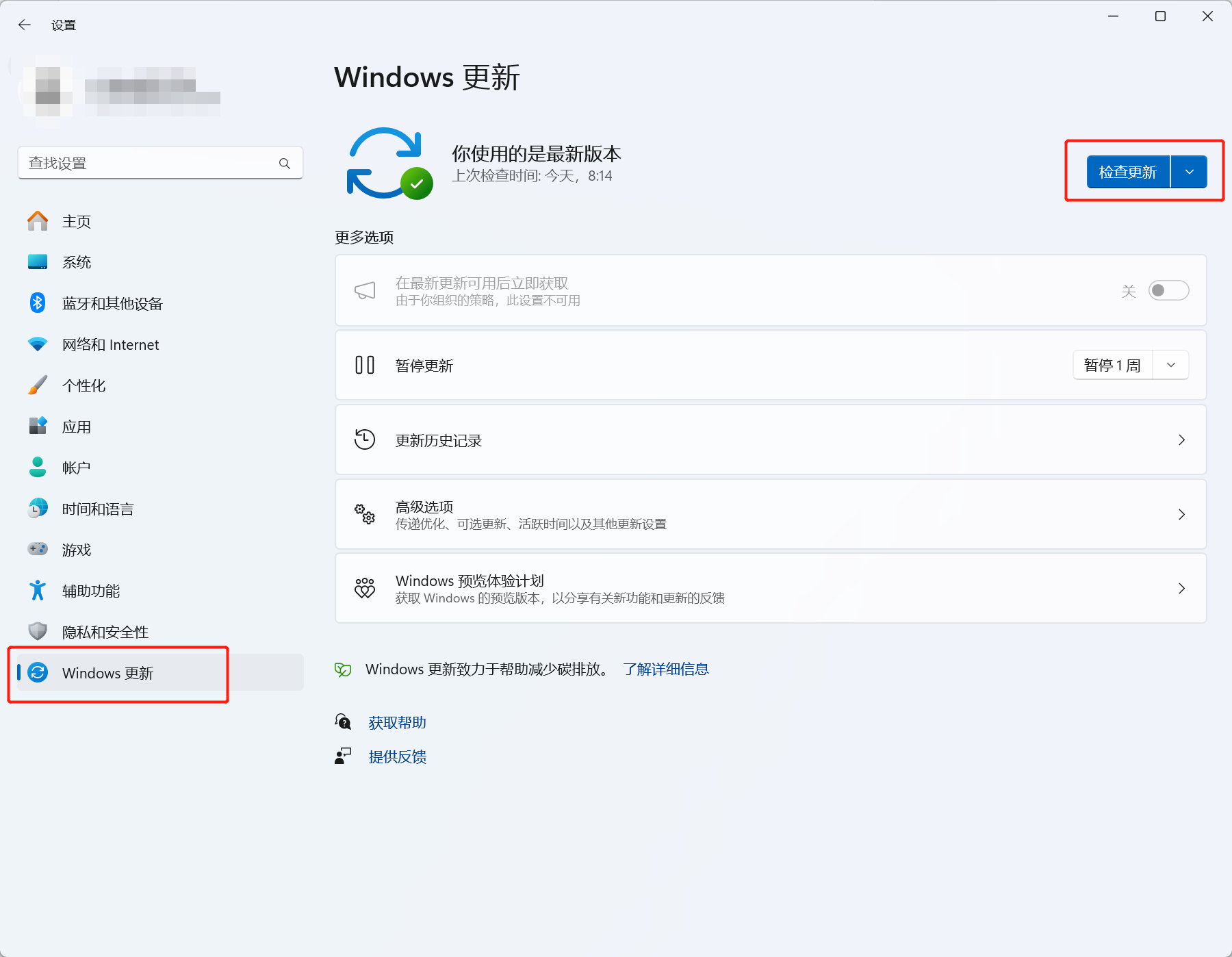
Task: Click the Windows Update sync icon in sidebar
Action: (38, 672)
